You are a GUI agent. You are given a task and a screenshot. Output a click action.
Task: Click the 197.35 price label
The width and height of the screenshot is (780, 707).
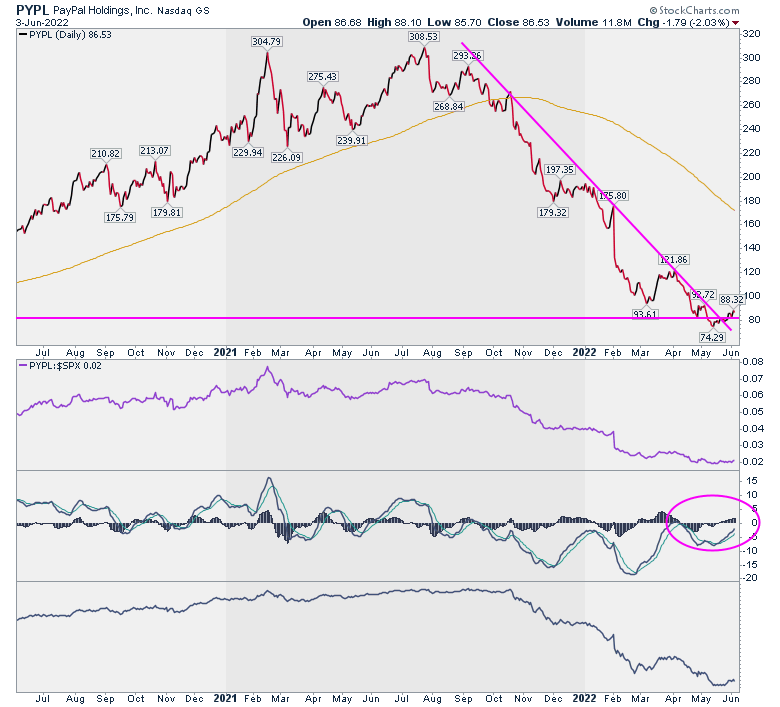[560, 170]
